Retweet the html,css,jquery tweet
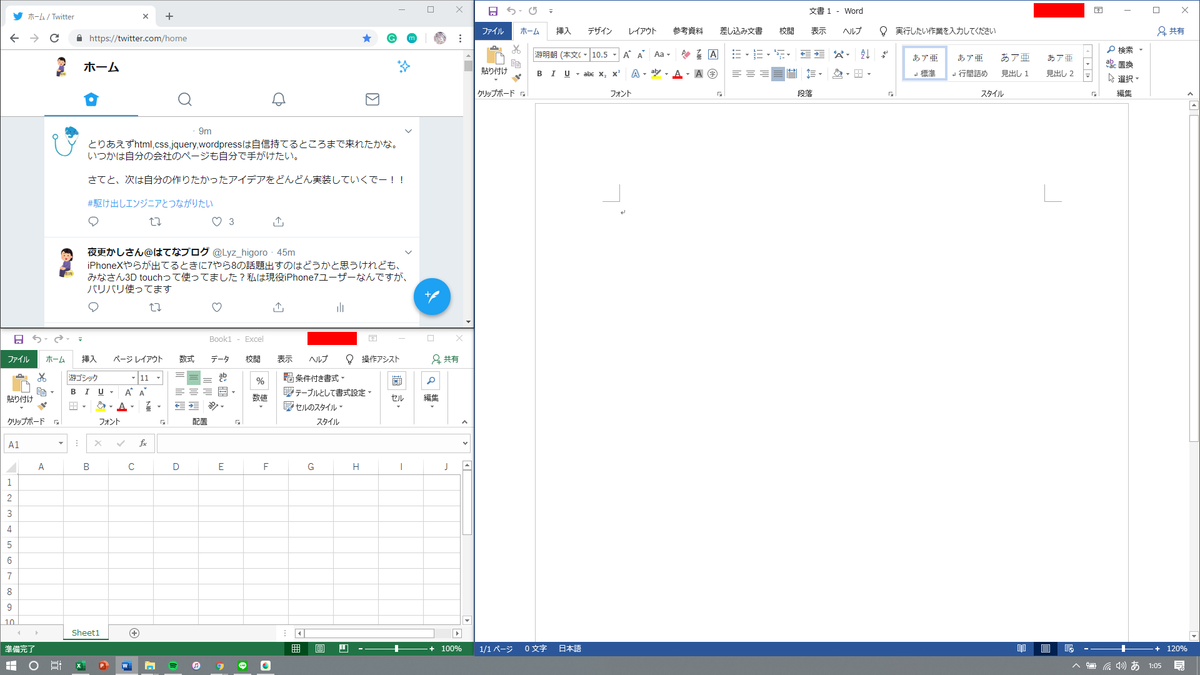 (x=155, y=222)
